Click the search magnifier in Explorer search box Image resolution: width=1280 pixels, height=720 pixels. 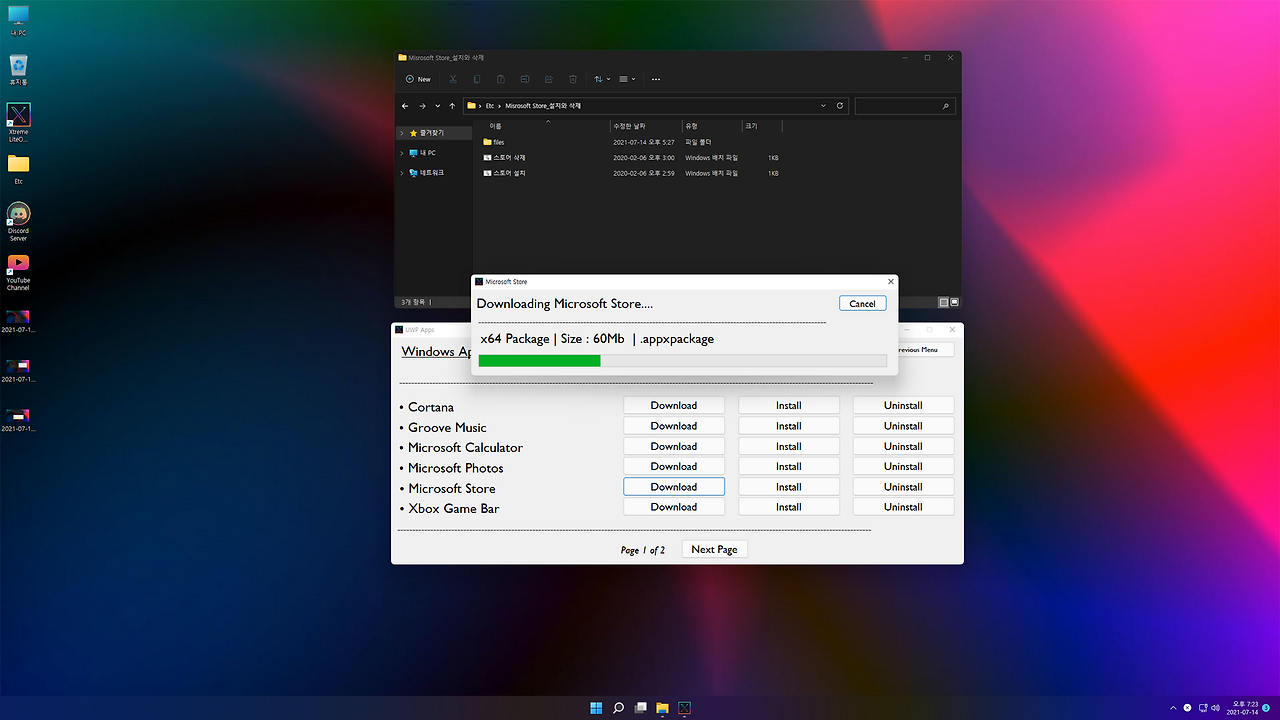(x=946, y=105)
